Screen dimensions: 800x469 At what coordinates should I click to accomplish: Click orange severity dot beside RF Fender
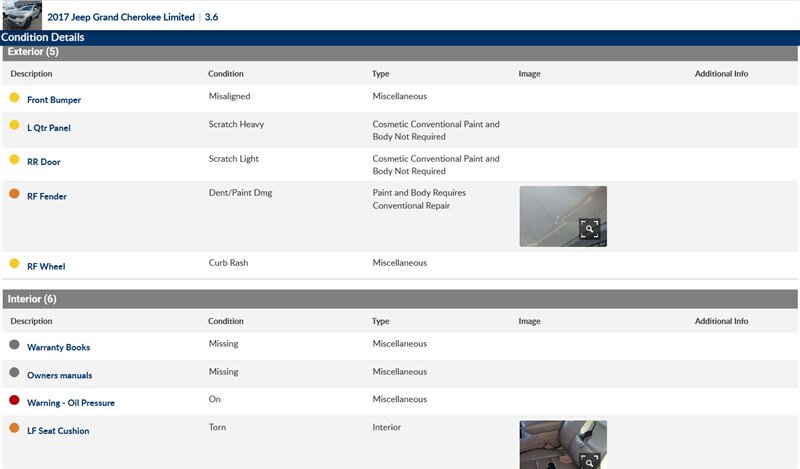tap(14, 194)
